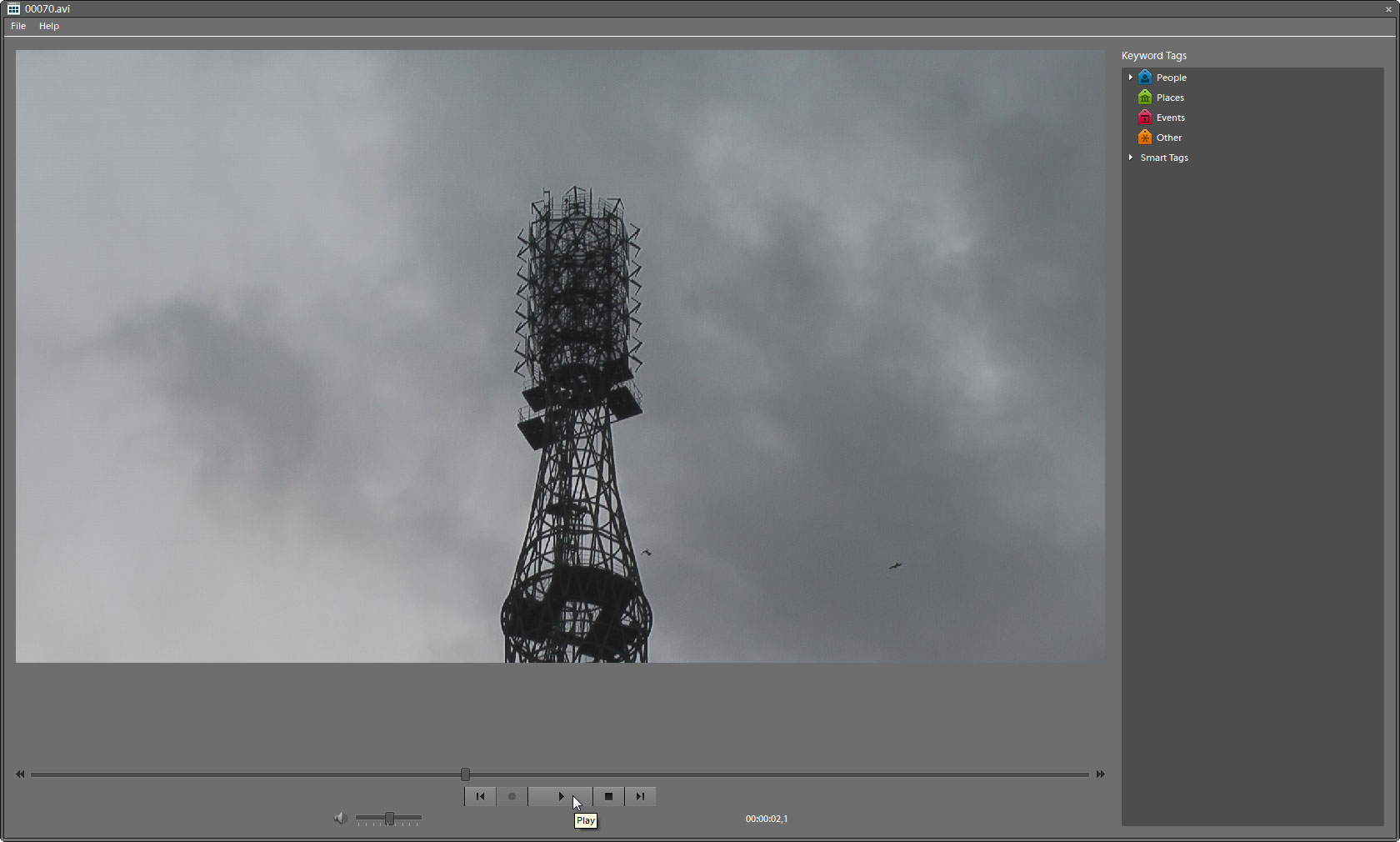Click the volume slider handle

389,819
